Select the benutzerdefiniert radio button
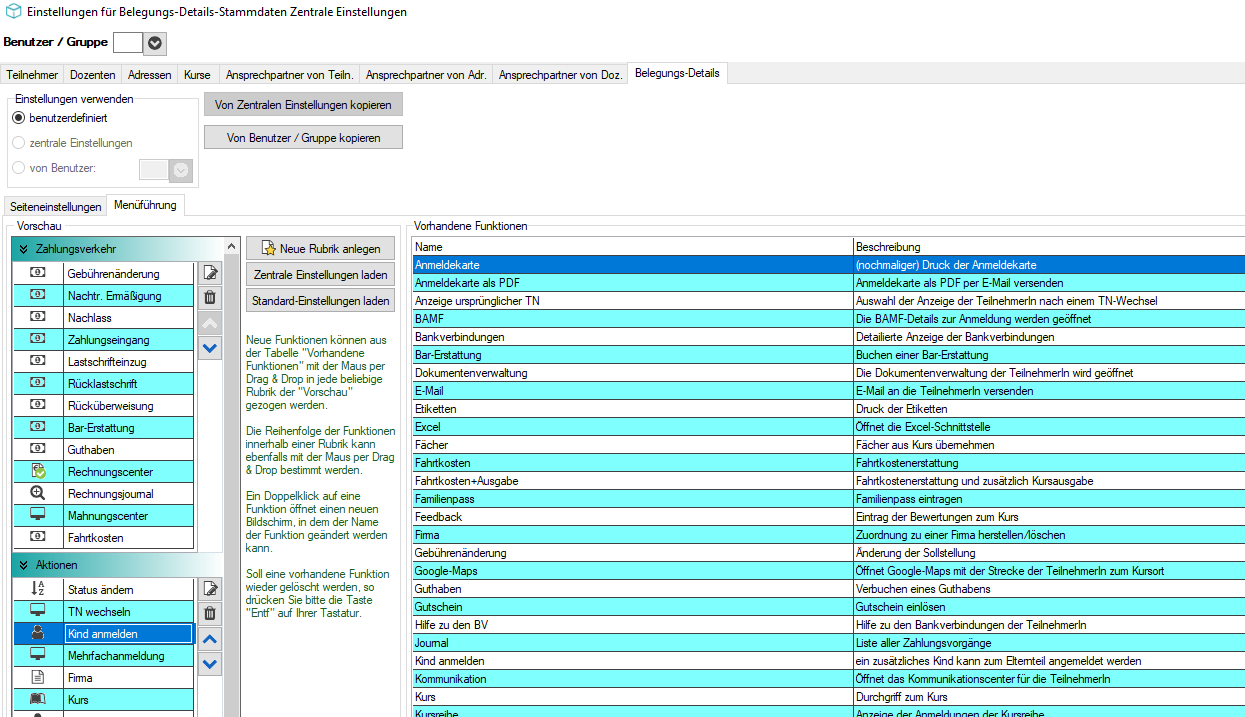This screenshot has width=1245, height=717. (x=19, y=118)
